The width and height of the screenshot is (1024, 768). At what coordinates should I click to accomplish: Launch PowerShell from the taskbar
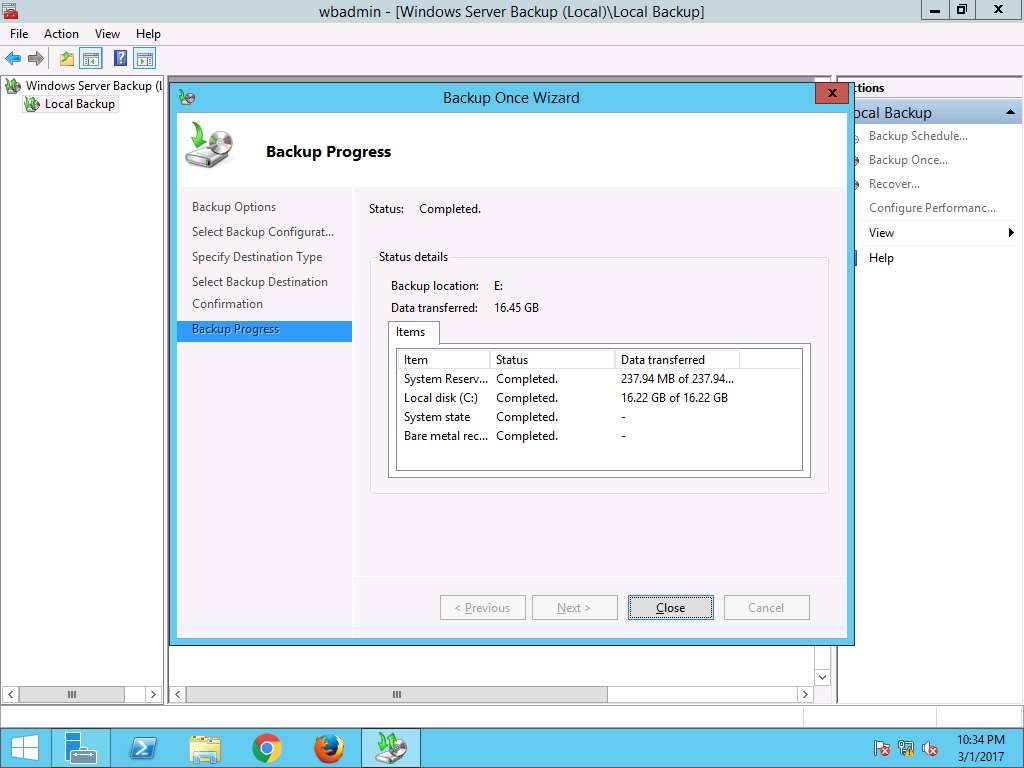(143, 748)
